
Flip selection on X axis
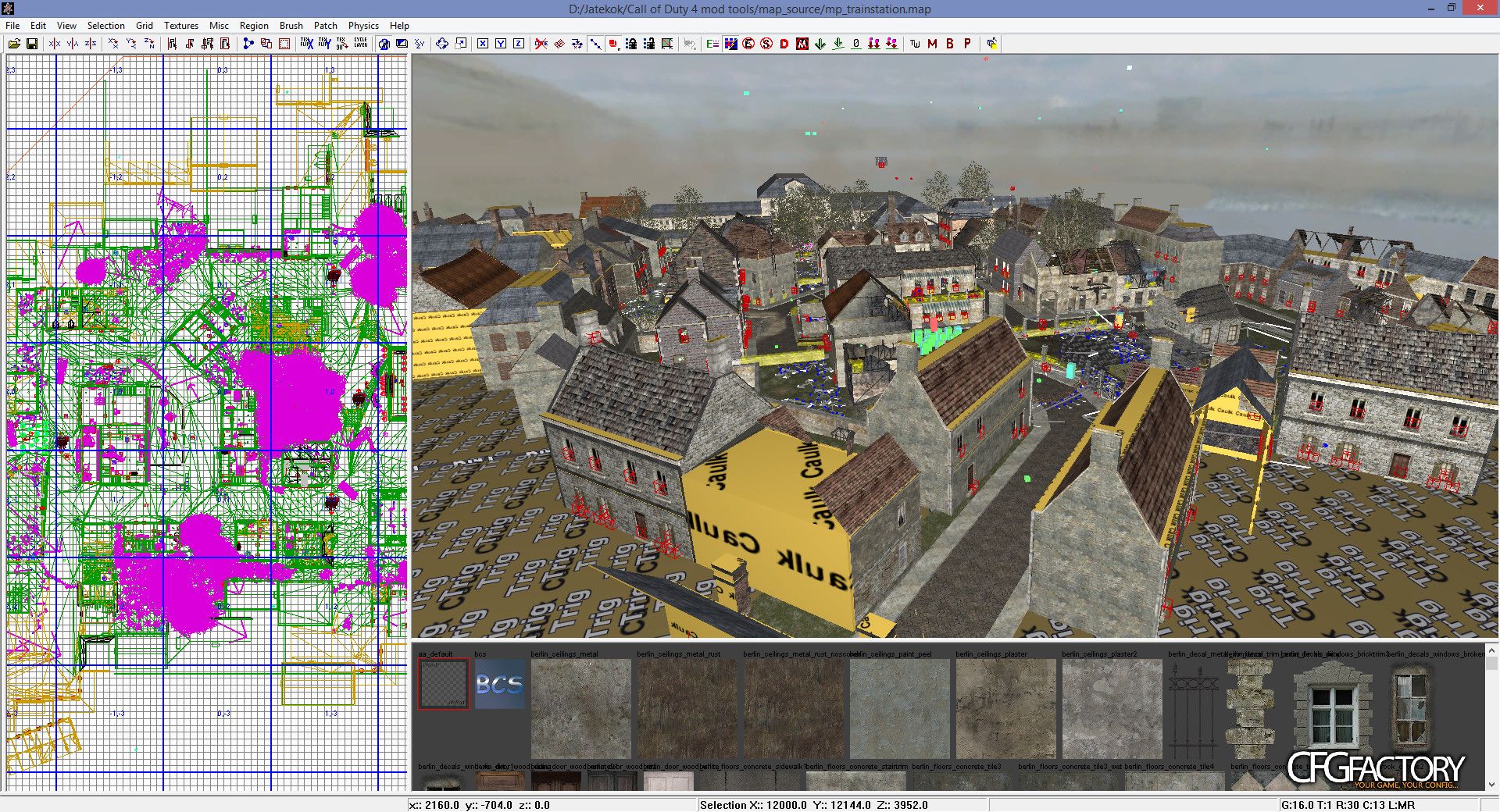coord(55,44)
